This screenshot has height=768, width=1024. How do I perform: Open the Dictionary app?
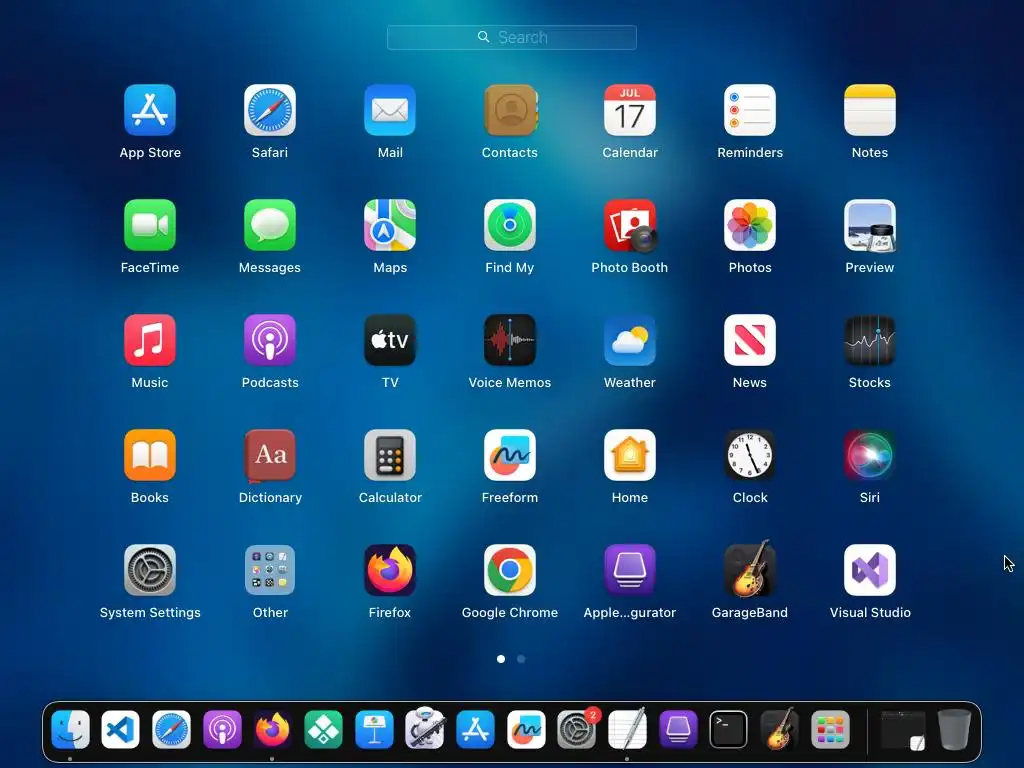(x=270, y=455)
